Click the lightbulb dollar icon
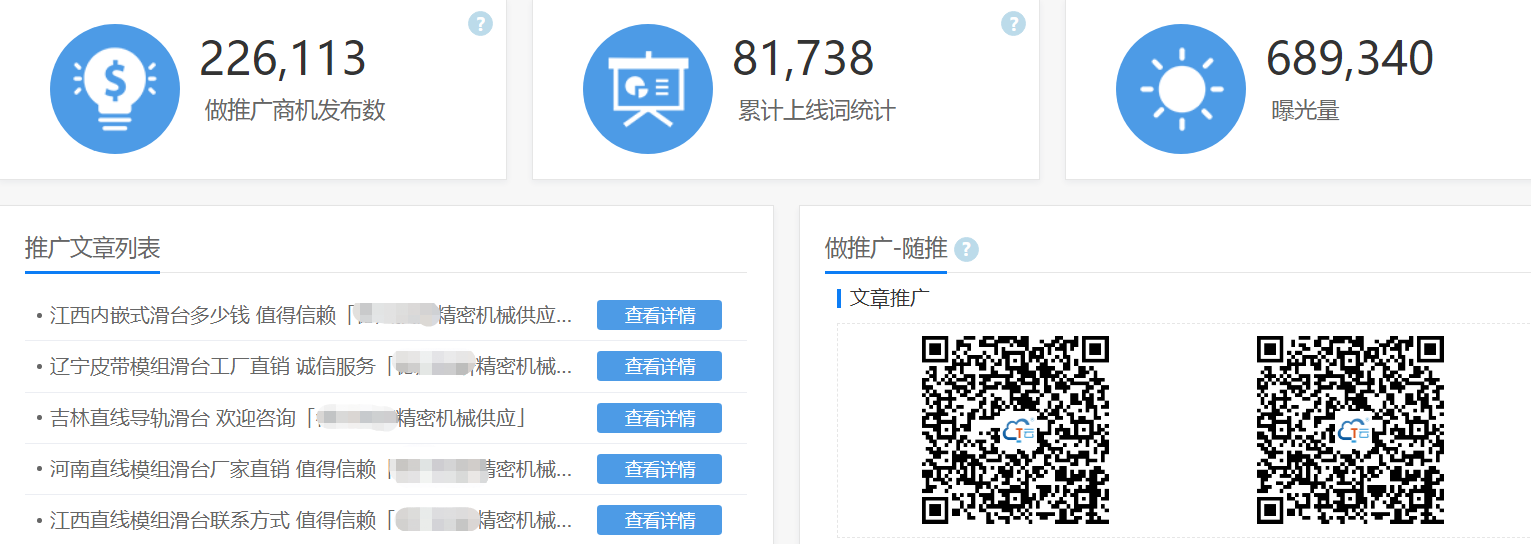 [115, 89]
